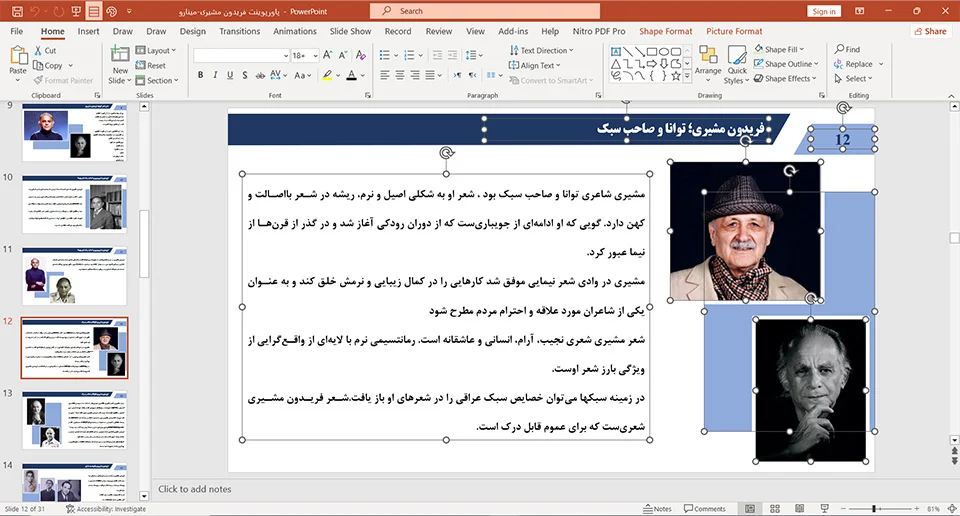
Task: Toggle Bold formatting
Action: (200, 75)
